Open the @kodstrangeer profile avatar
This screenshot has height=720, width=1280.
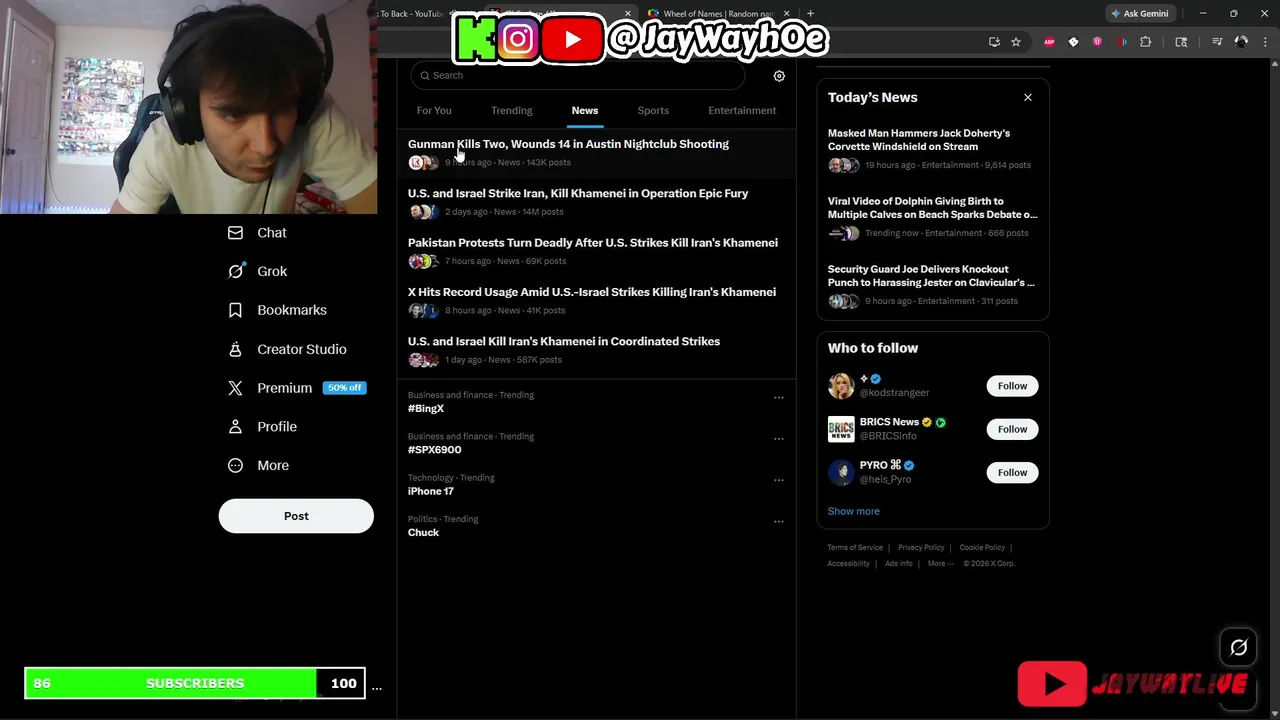click(x=841, y=386)
